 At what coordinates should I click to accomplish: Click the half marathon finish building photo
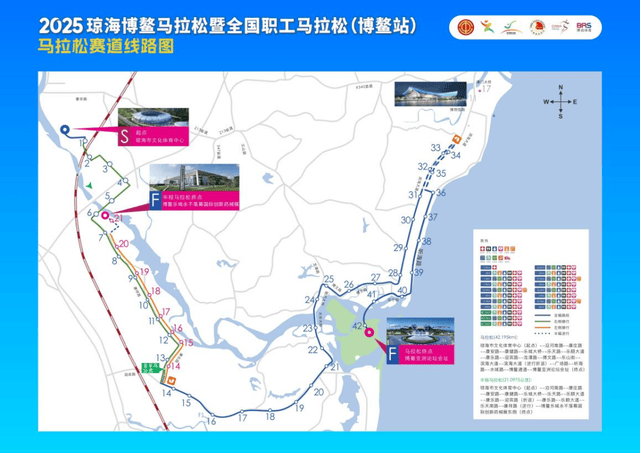click(x=194, y=178)
